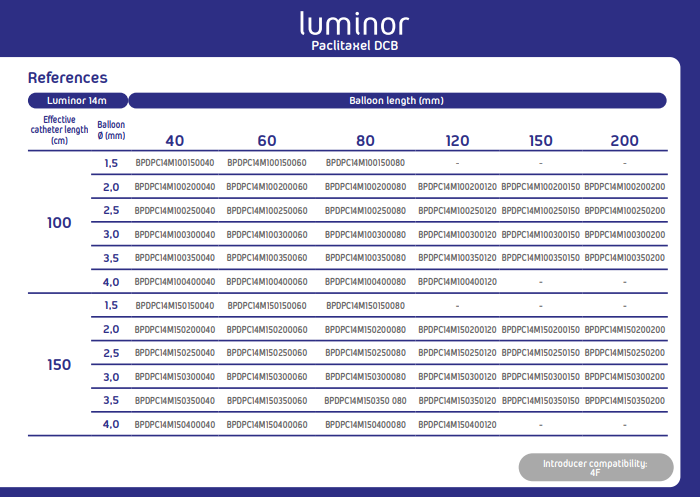700x497 pixels.
Task: Click the Balloon length (mm) header bar
Action: [x=397, y=100]
